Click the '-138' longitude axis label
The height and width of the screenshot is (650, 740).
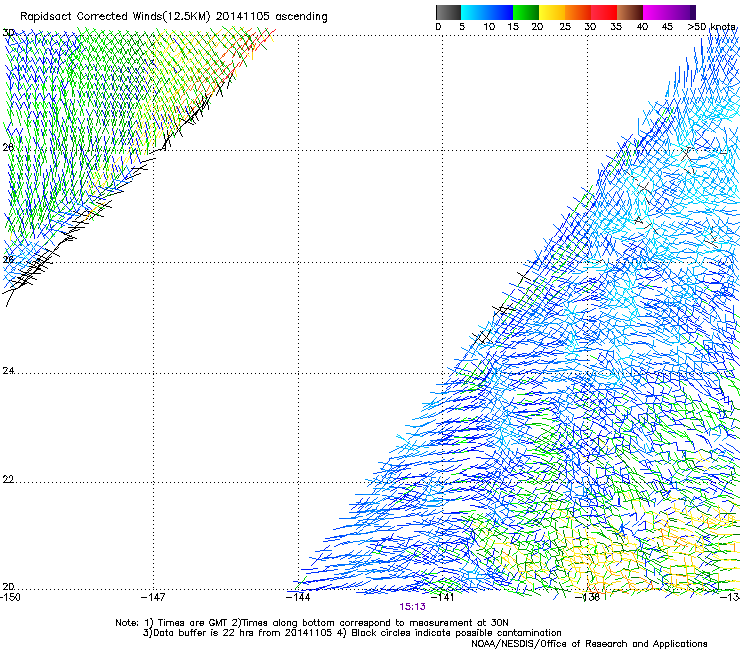pos(587,597)
